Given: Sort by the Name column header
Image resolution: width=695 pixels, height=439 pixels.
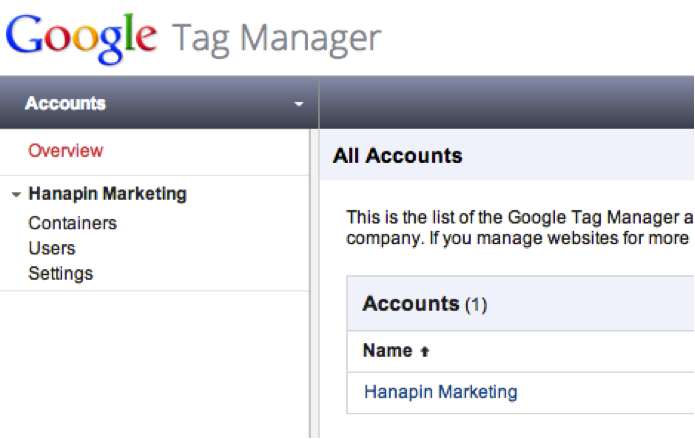Looking at the screenshot, I should tap(388, 350).
